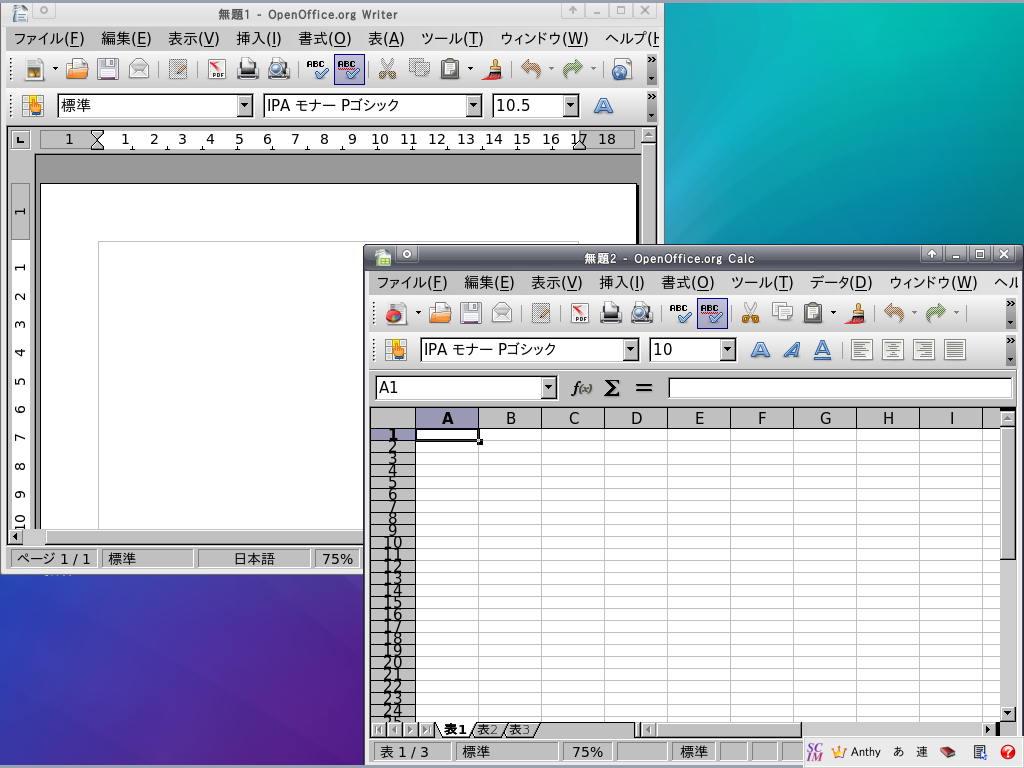The height and width of the screenshot is (768, 1024).
Task: Click Sum sigma in Calc formula bar
Action: pos(612,388)
